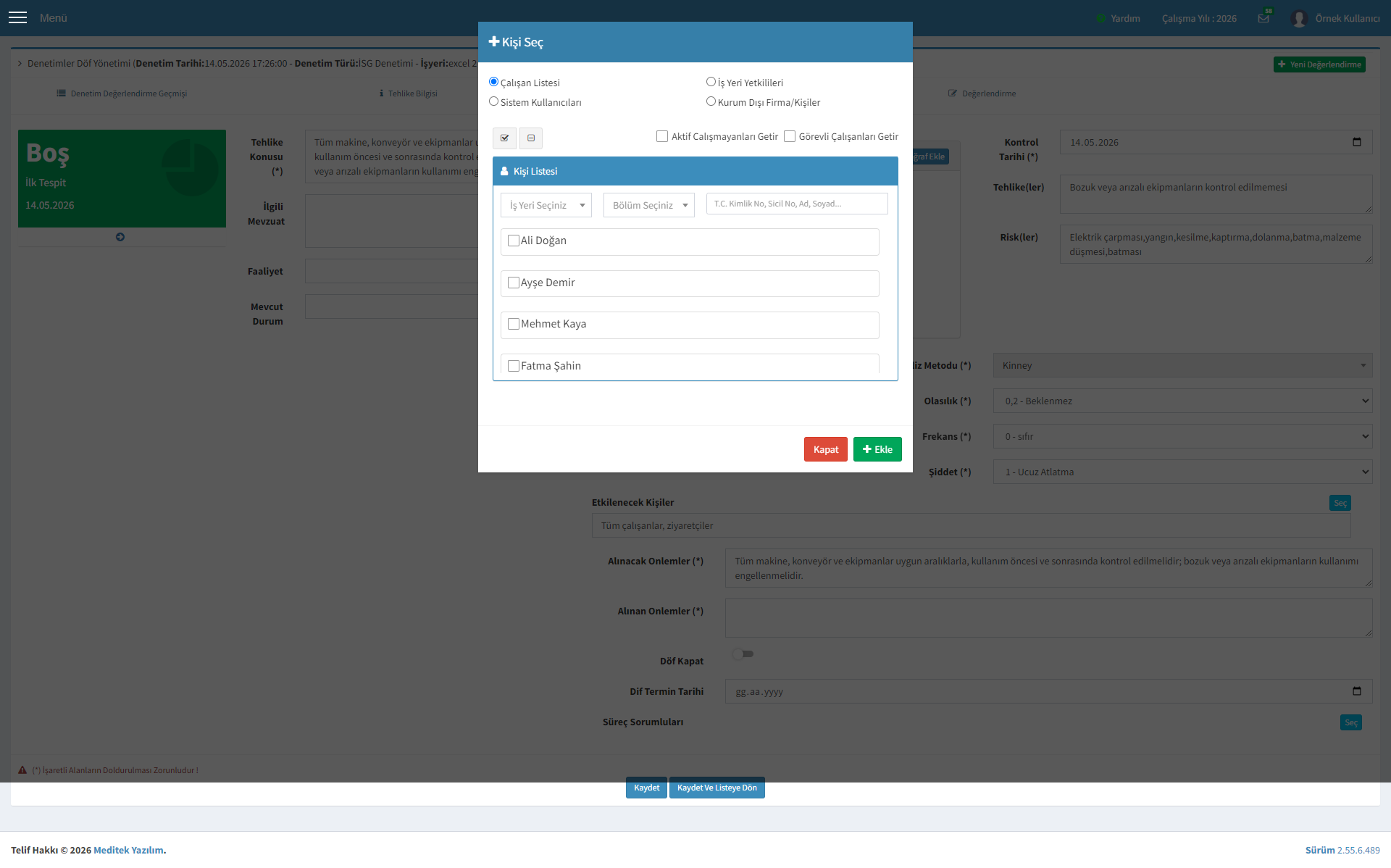The width and height of the screenshot is (1391, 868).
Task: Click the deselect-all minus icon button
Action: point(531,138)
